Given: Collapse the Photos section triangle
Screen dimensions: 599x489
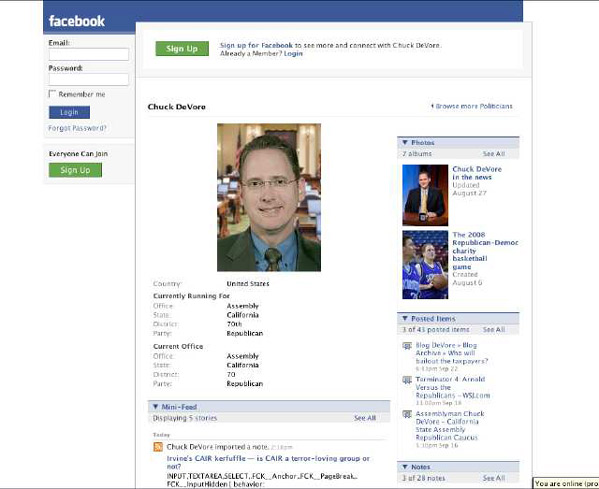Looking at the screenshot, I should (x=405, y=142).
